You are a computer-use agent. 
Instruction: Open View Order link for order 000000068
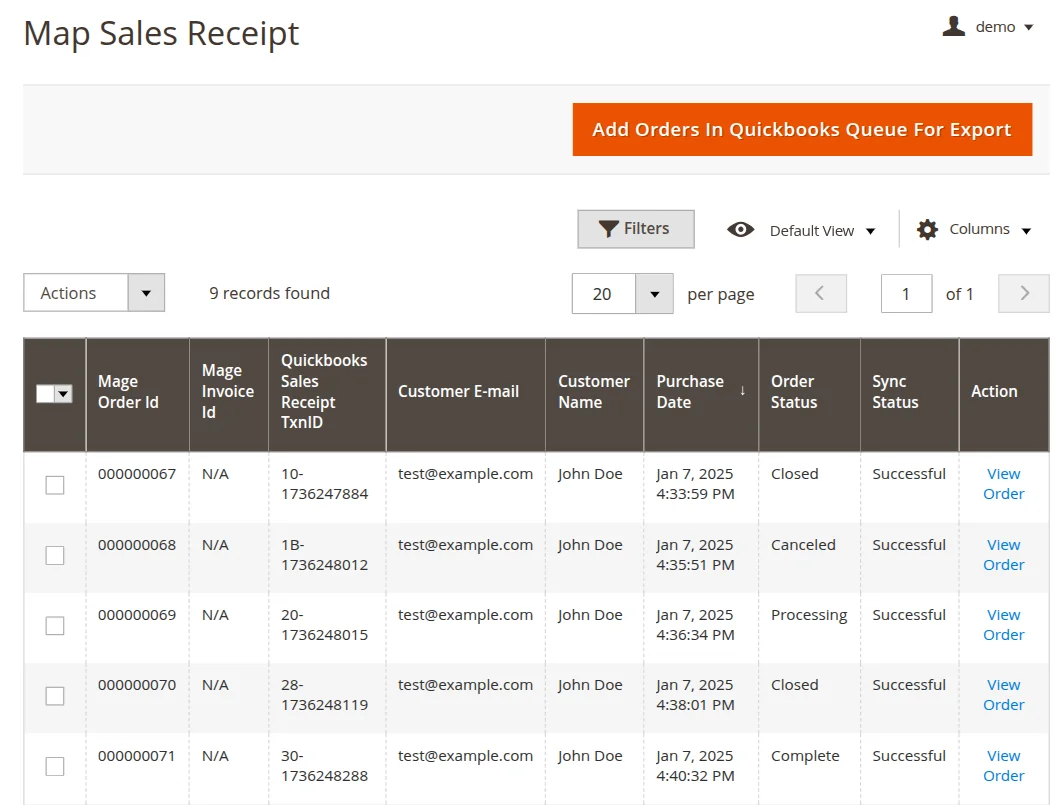coord(1003,555)
